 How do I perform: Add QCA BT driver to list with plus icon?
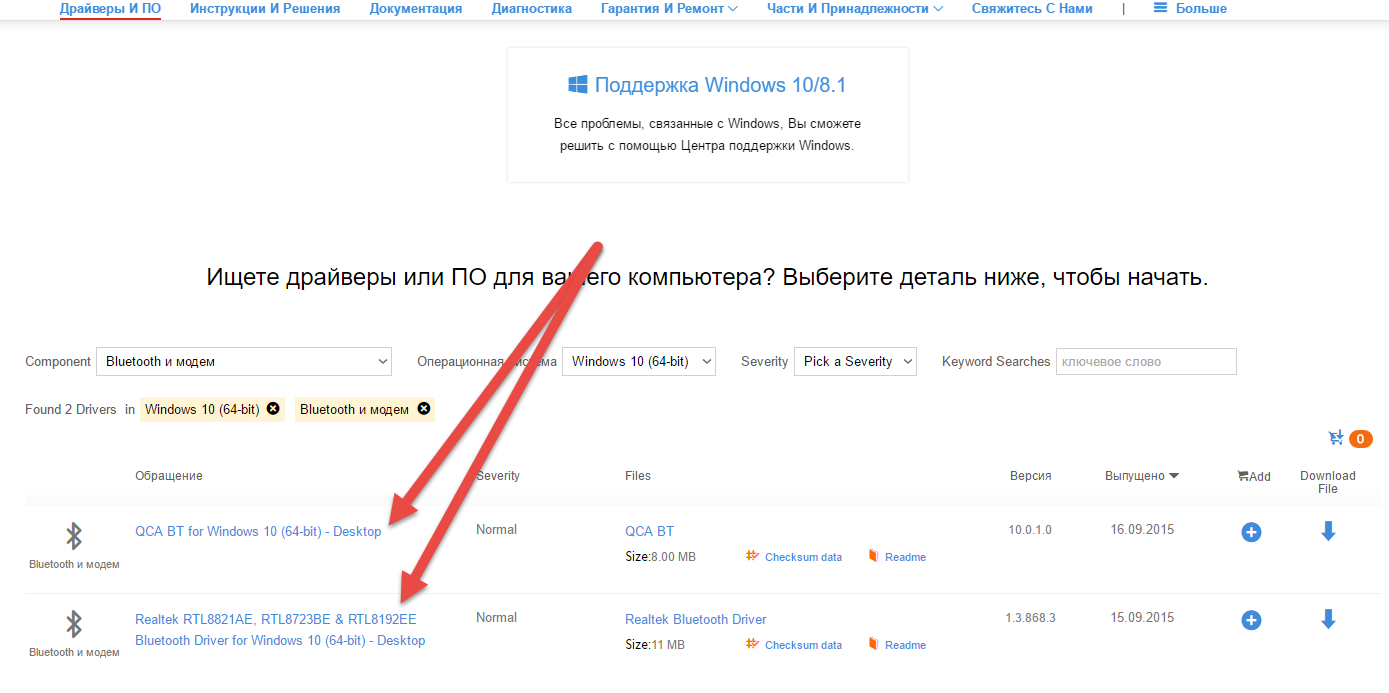pos(1251,532)
